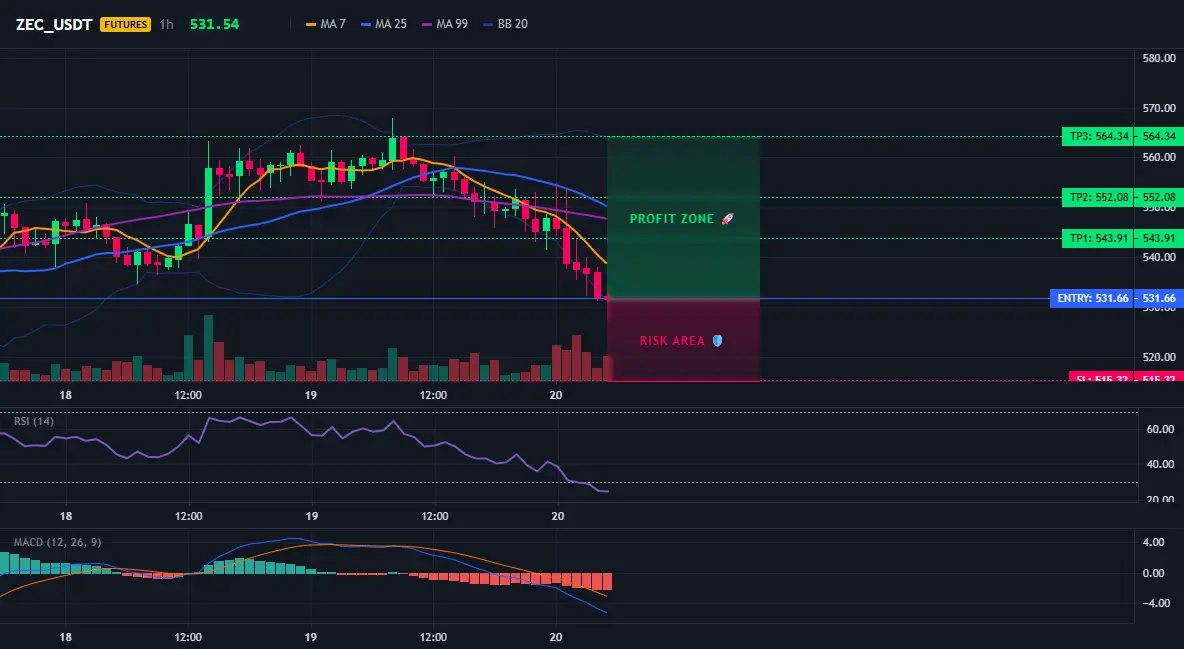Screen dimensions: 1184x649
Task: Click the 60.00 RSI axis label
Action: [x=1160, y=429]
